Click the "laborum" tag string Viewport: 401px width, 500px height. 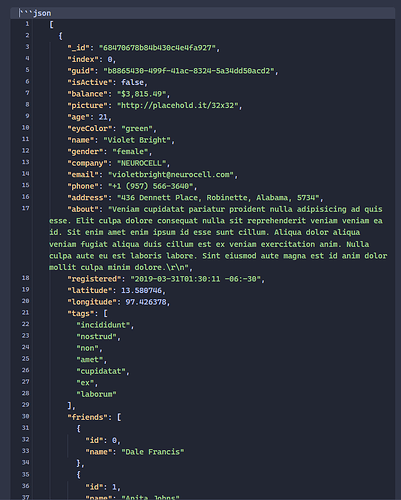click(96, 394)
